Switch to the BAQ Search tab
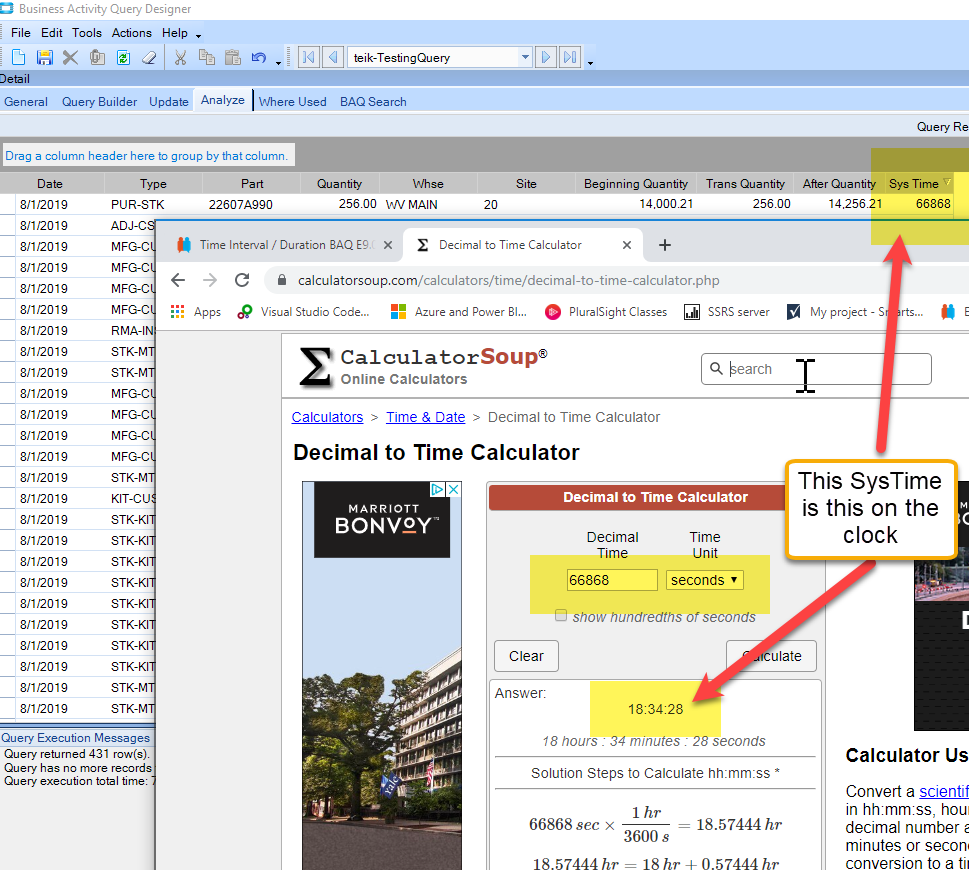The height and width of the screenshot is (870, 969). tap(373, 102)
